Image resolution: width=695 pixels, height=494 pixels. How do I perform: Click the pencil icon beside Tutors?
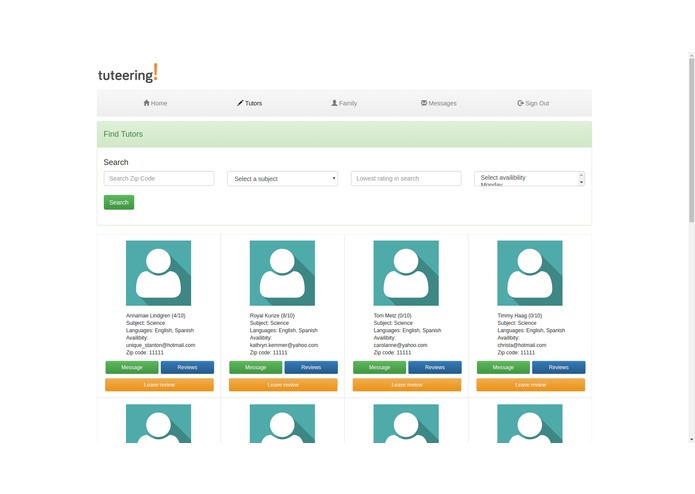pyautogui.click(x=240, y=103)
